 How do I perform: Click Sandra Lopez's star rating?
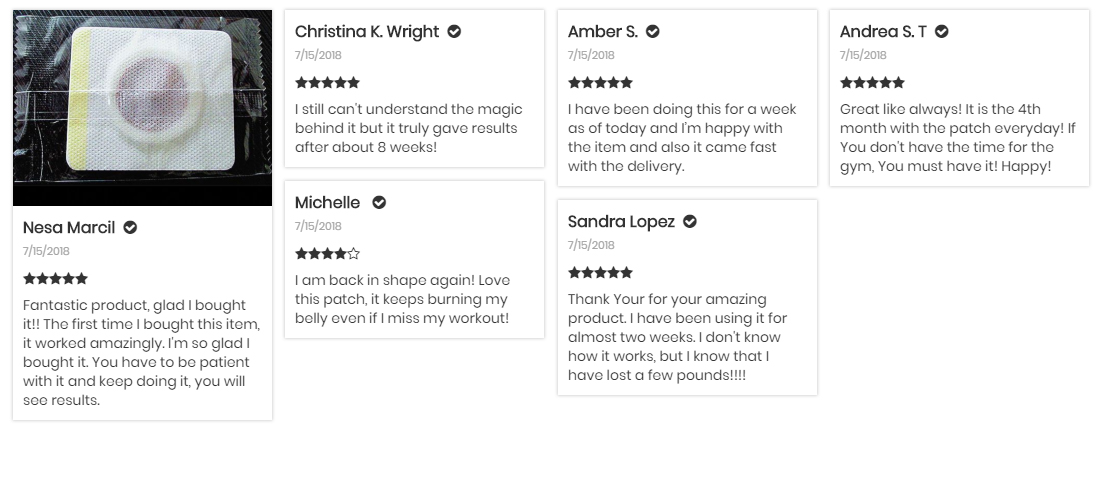coord(600,273)
